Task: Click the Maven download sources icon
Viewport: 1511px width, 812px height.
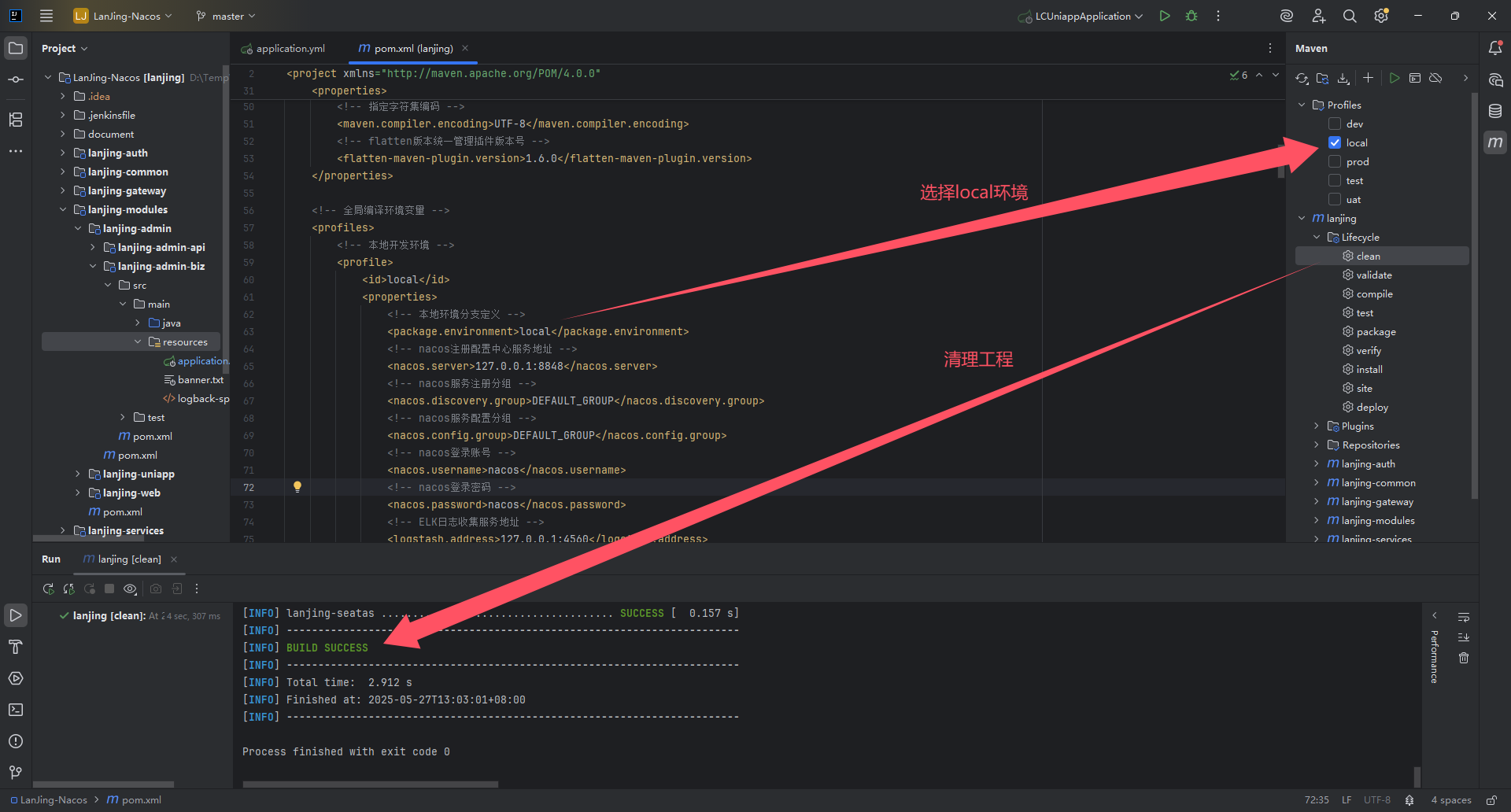Action: tap(1343, 78)
